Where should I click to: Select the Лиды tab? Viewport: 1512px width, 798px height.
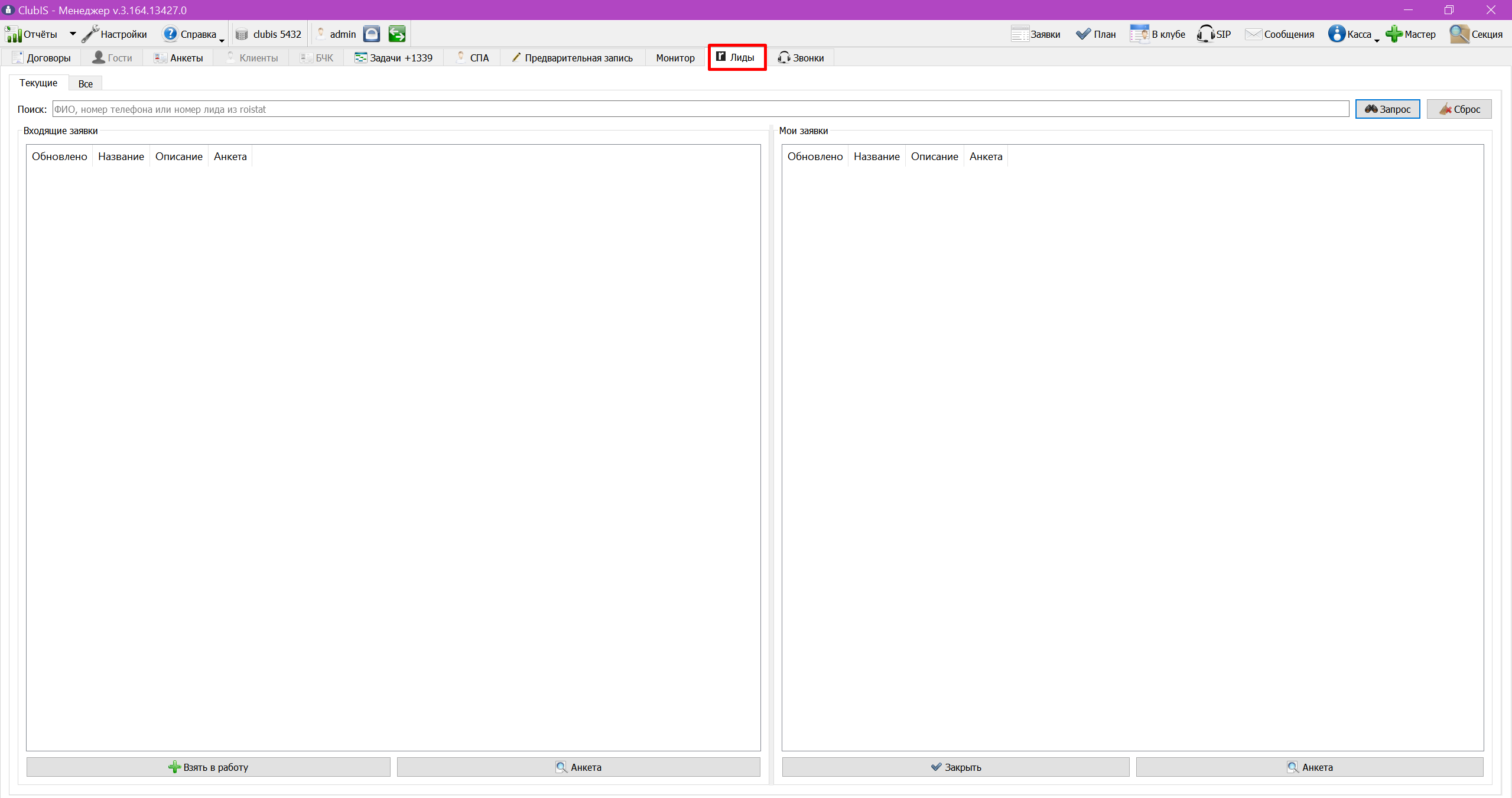[737, 57]
